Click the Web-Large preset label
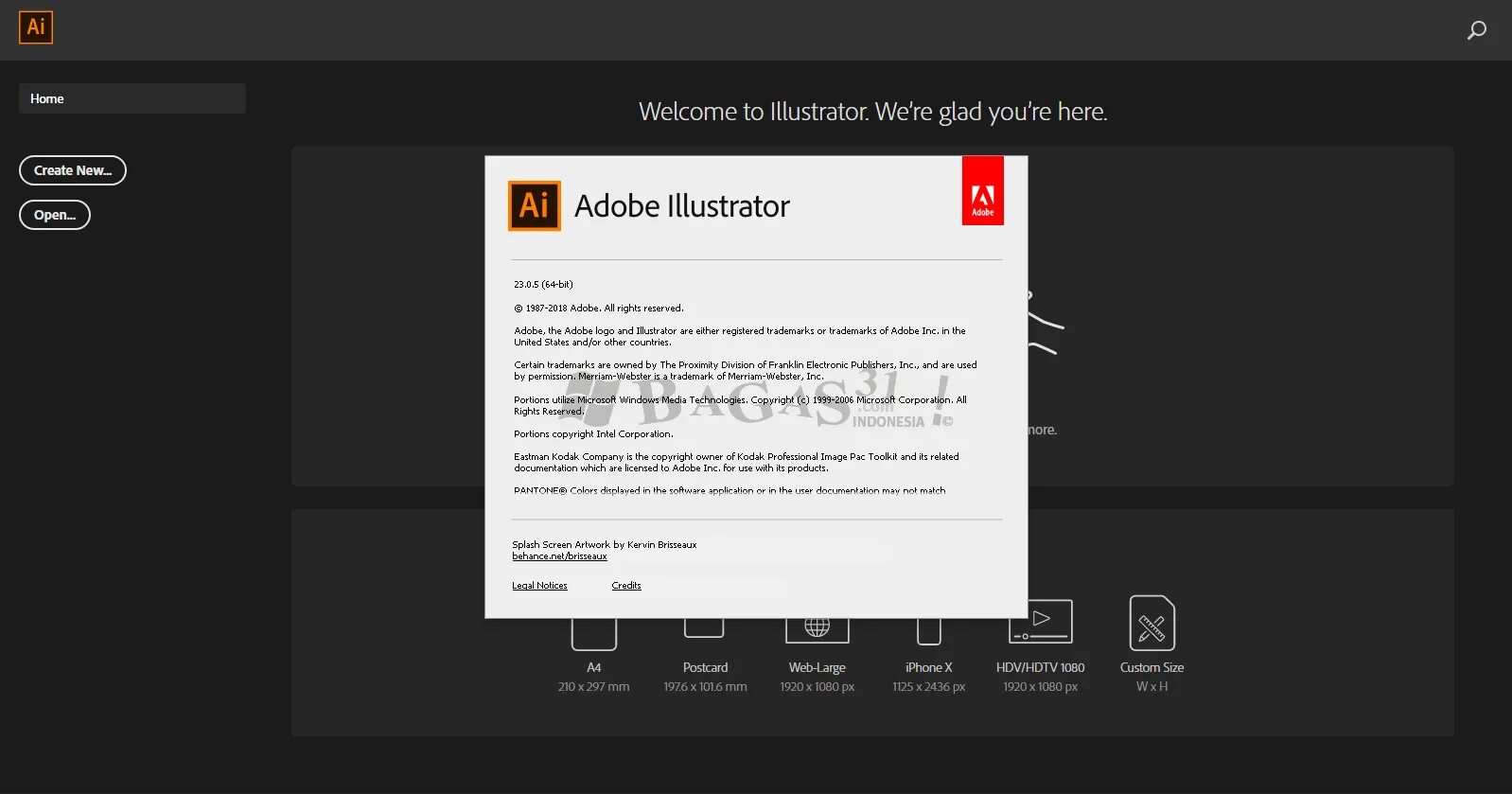Screen dimensions: 1512x794 tap(818, 668)
